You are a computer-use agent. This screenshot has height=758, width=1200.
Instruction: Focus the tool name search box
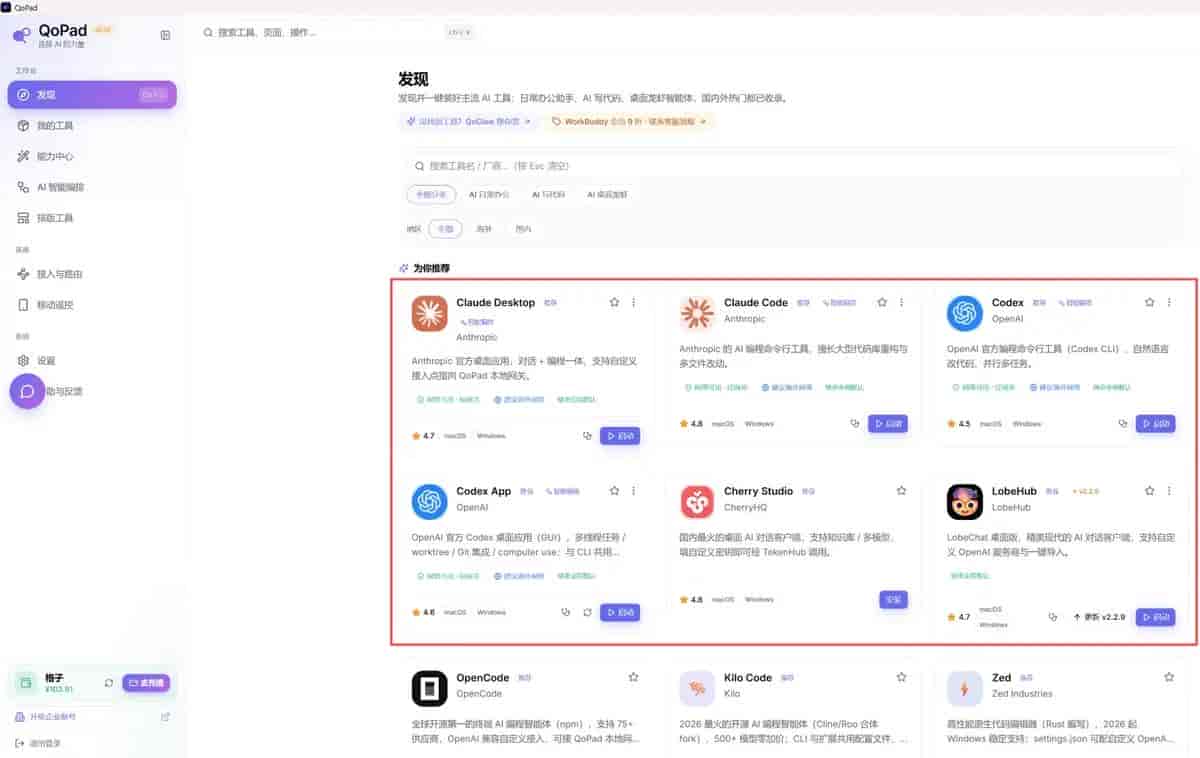coord(795,166)
